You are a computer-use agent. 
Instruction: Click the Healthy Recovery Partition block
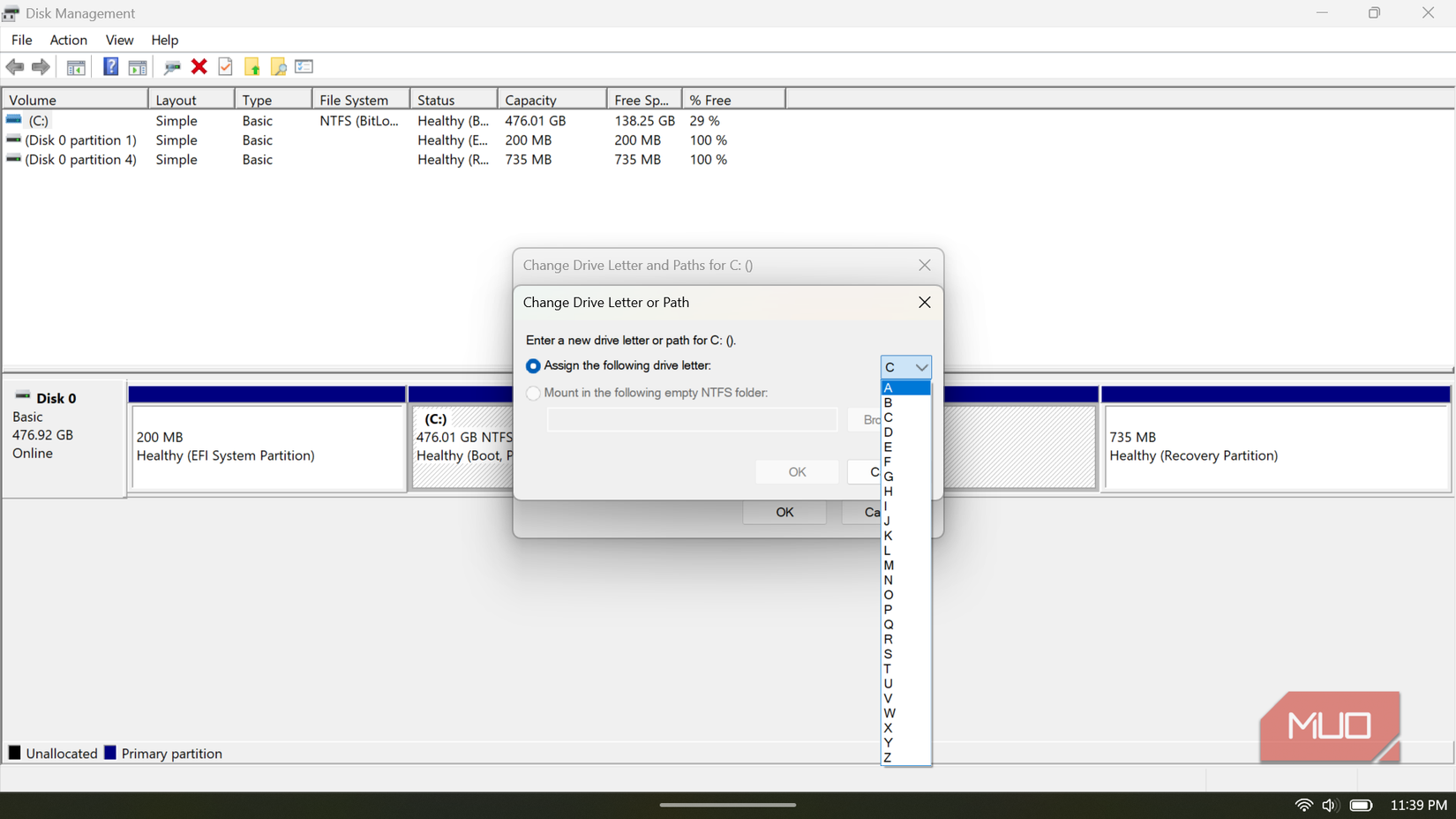click(1275, 446)
